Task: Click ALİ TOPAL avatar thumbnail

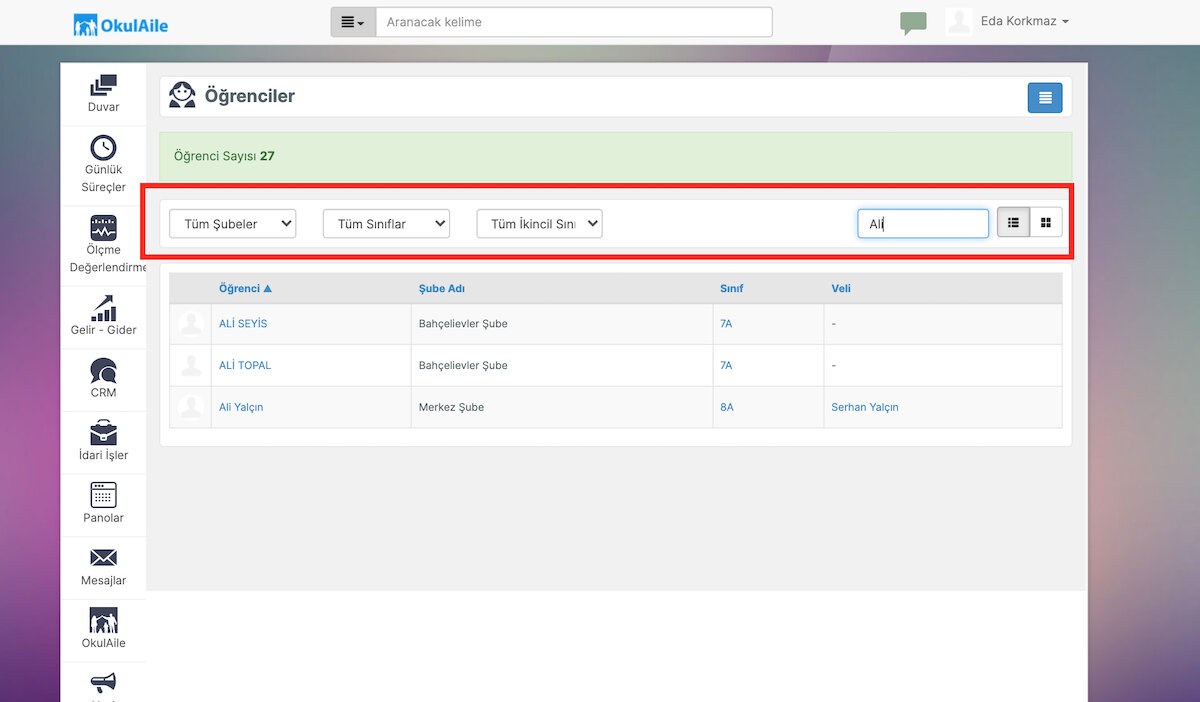Action: coord(190,366)
